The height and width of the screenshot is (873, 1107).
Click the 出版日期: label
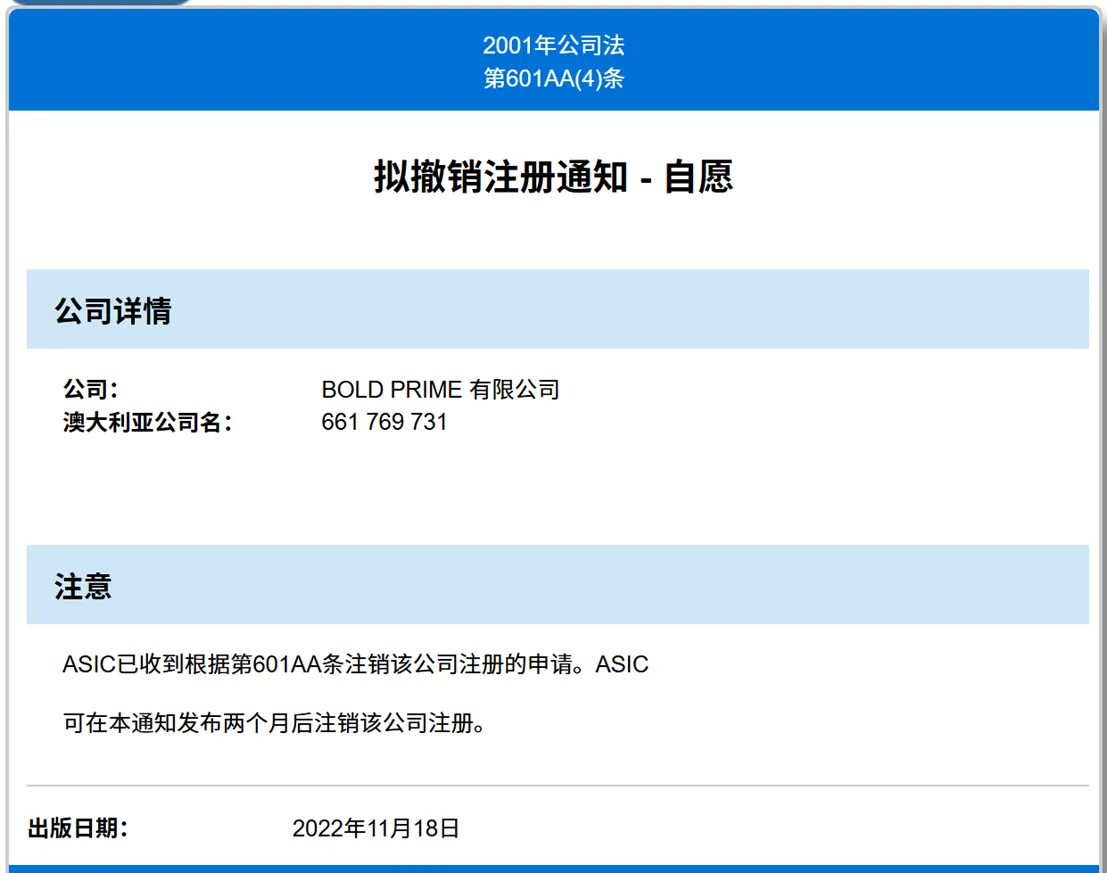click(78, 828)
